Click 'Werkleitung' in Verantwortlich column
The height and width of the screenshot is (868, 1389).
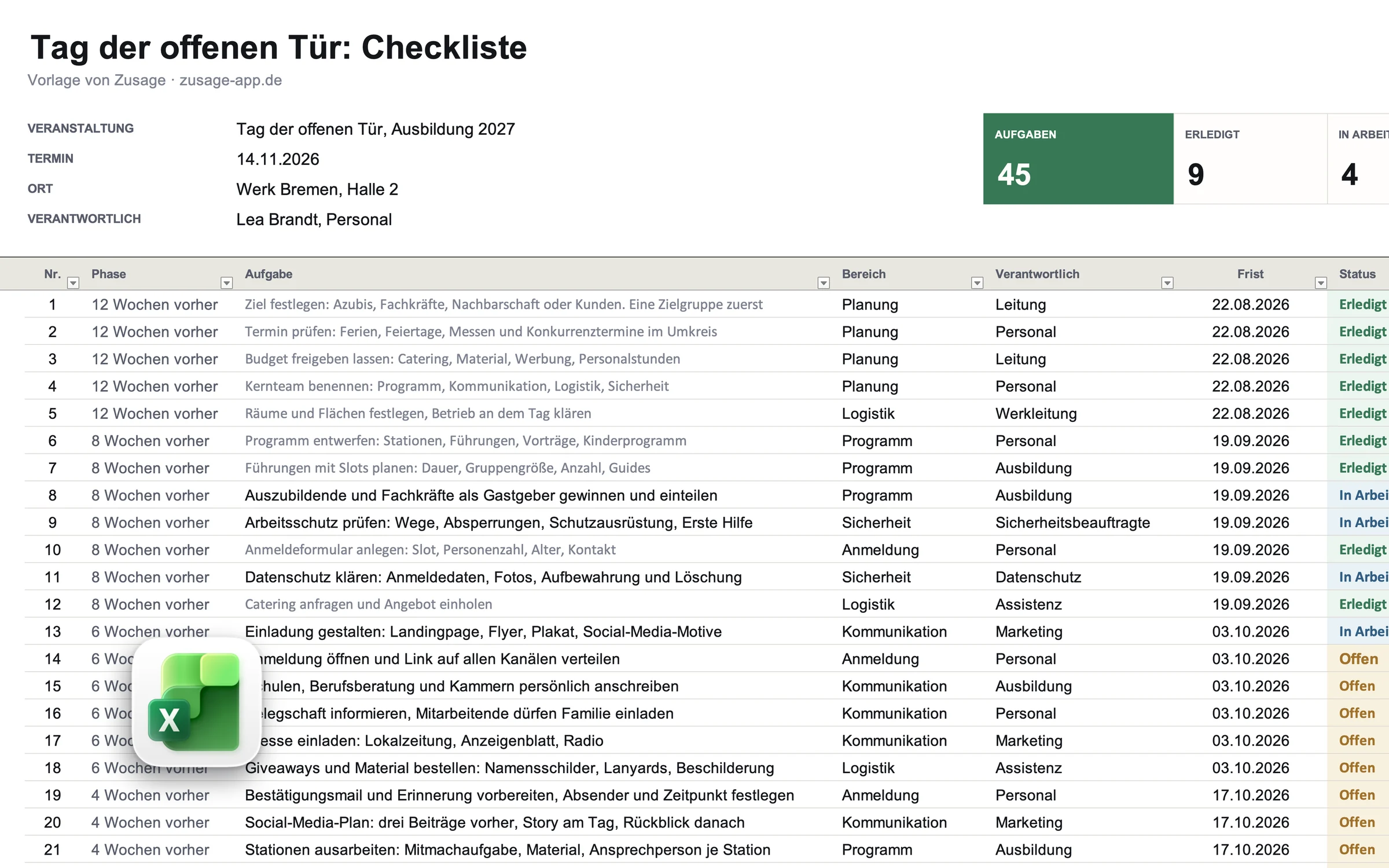pos(1036,413)
